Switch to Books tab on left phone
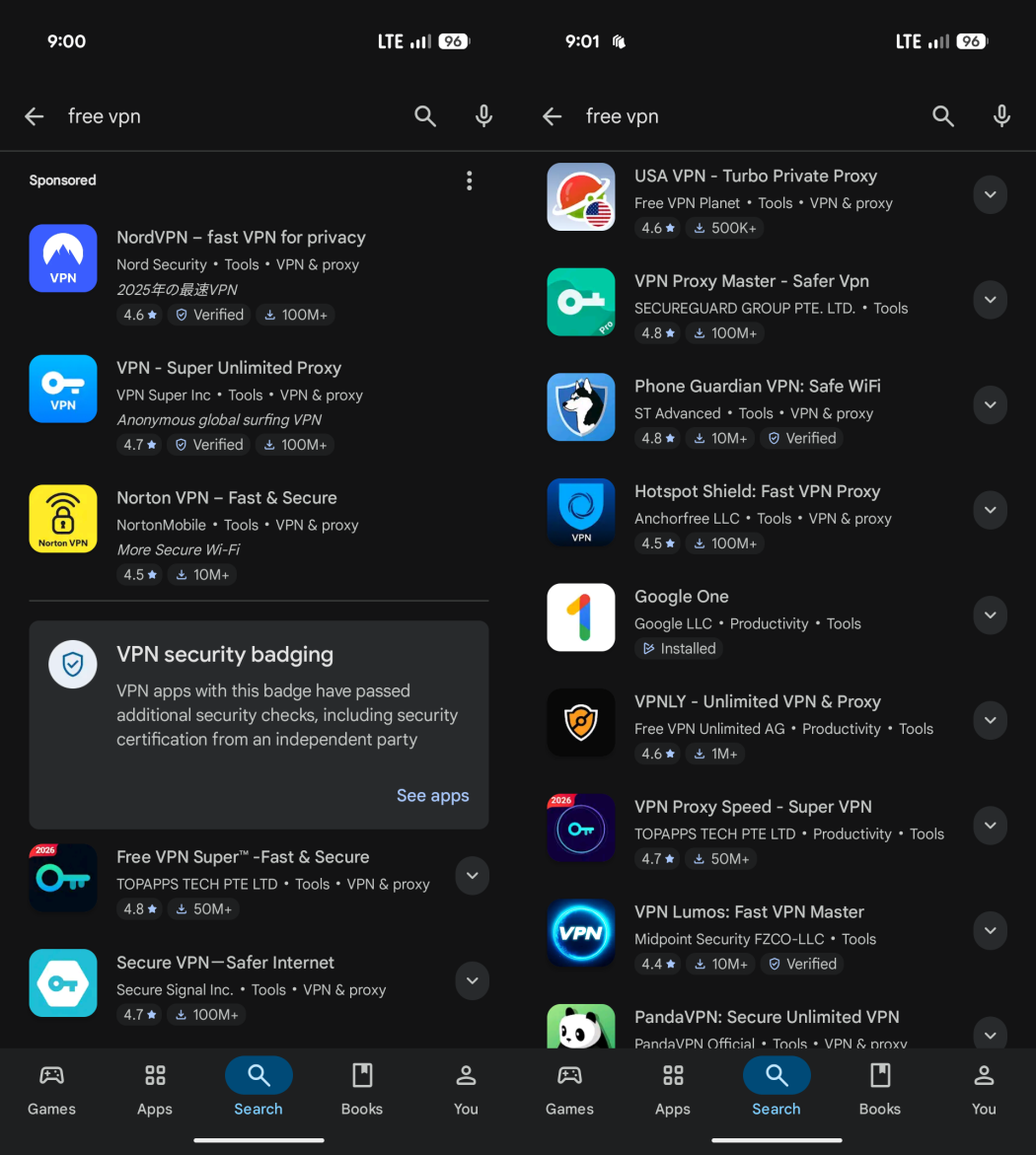The image size is (1036, 1155). (362, 1089)
